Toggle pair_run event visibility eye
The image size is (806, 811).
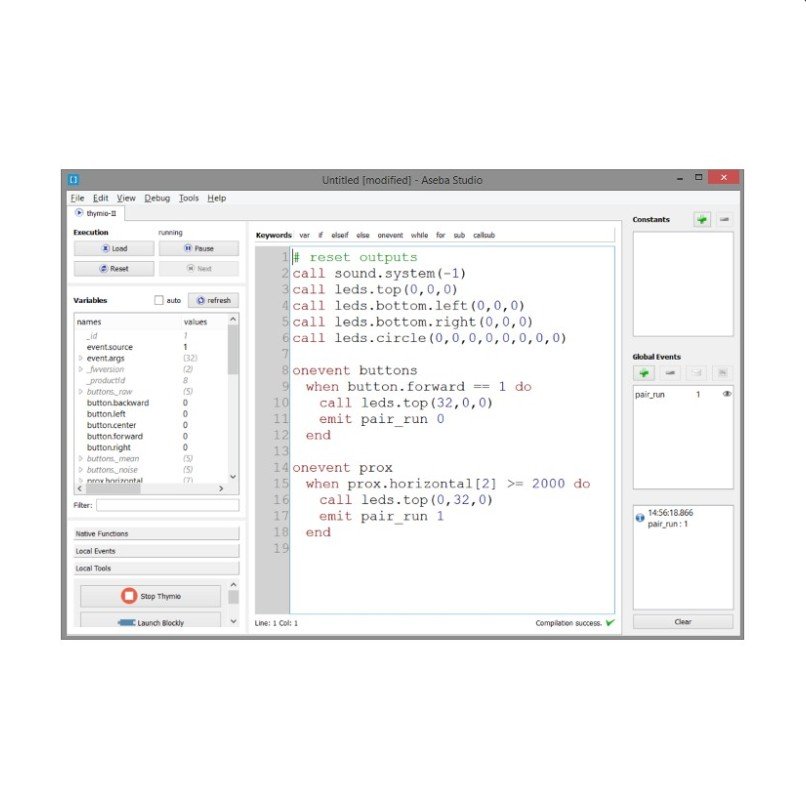tap(727, 394)
